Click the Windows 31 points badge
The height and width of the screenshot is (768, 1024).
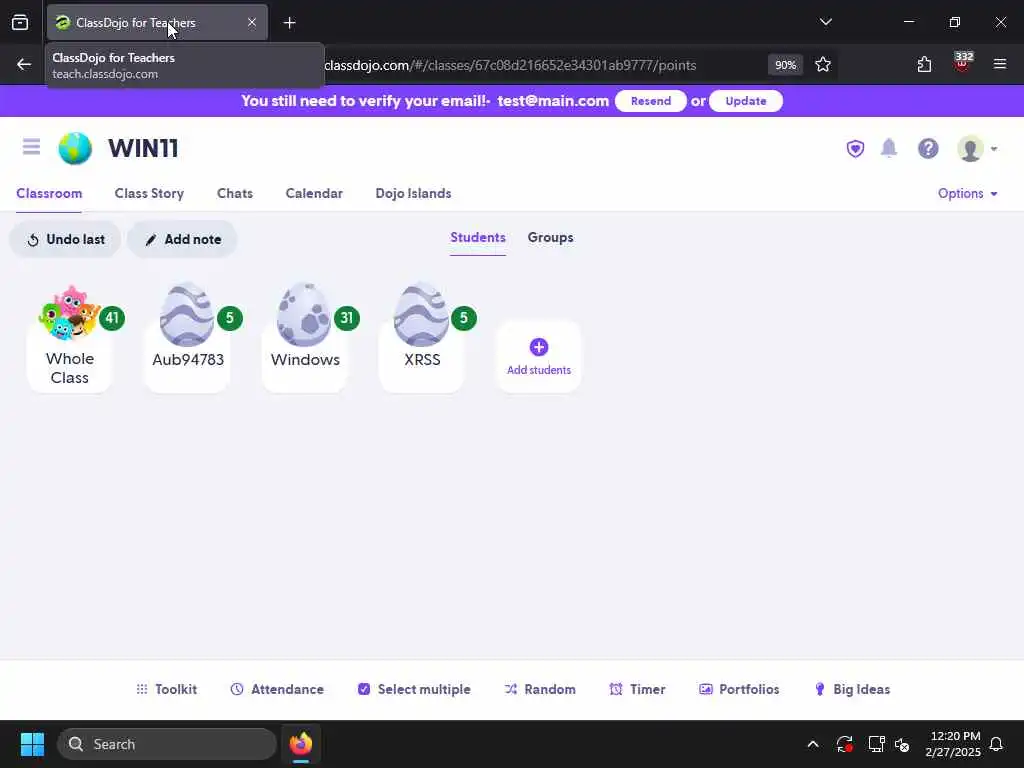[347, 318]
